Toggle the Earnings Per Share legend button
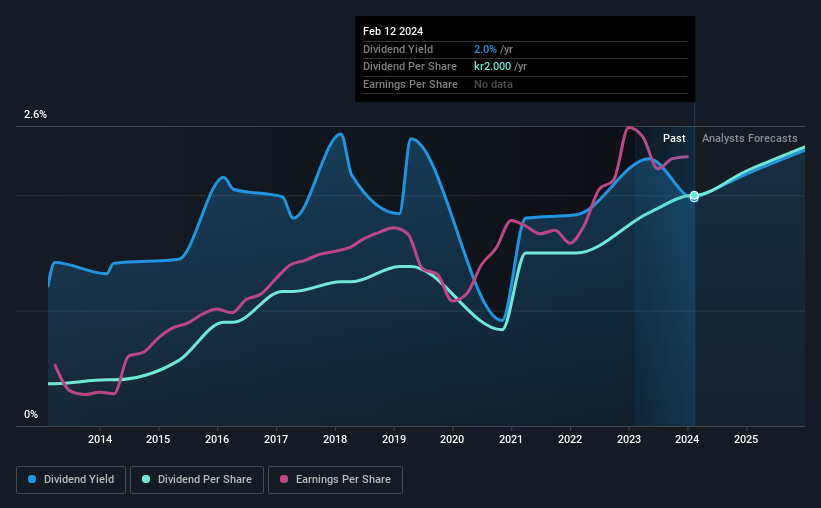Image resolution: width=821 pixels, height=508 pixels. point(335,479)
